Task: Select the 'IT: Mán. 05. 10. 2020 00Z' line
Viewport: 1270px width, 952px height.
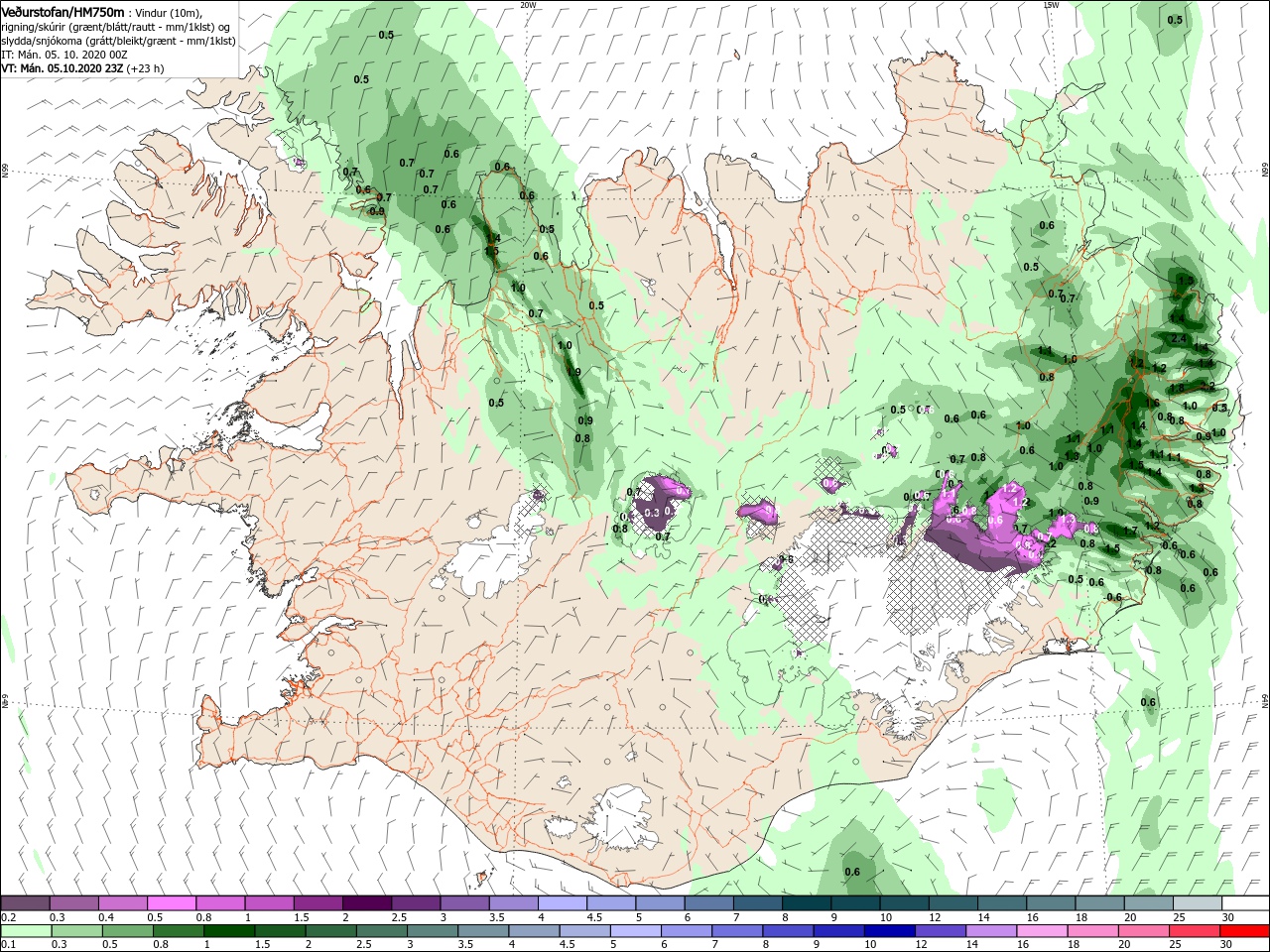Action: tap(65, 55)
